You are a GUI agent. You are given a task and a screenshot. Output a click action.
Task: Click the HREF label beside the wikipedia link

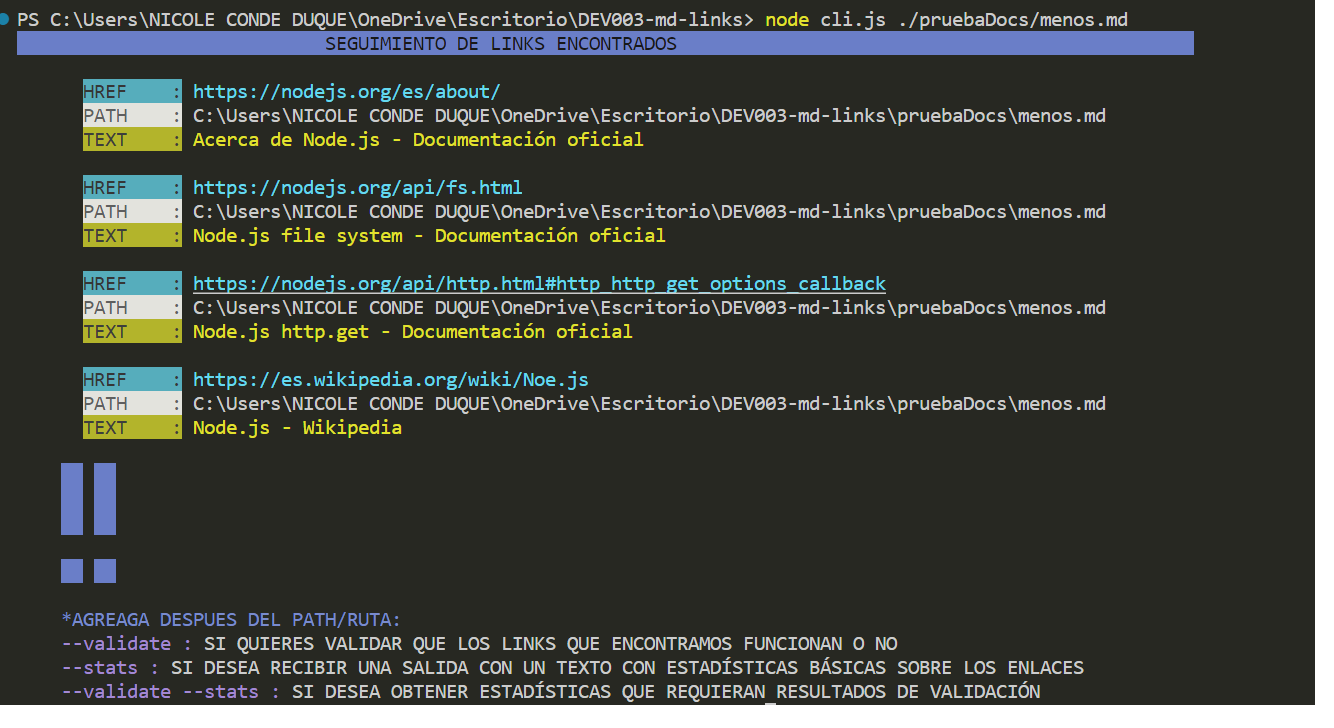[132, 380]
